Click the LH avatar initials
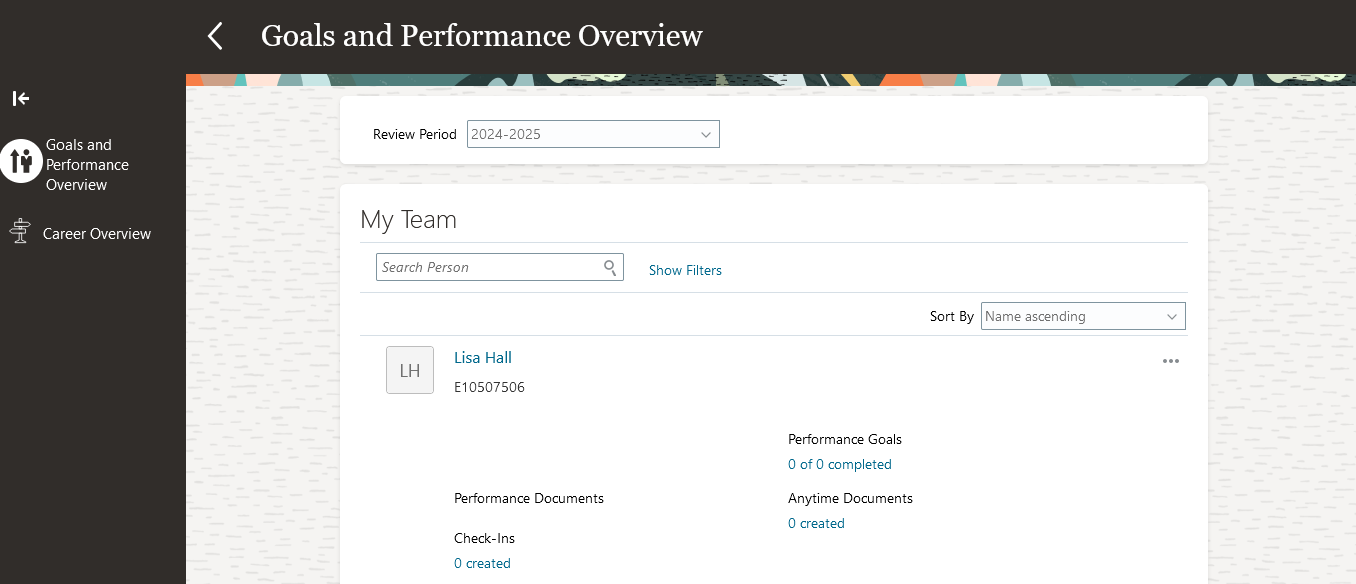Viewport: 1356px width, 584px height. pos(409,369)
